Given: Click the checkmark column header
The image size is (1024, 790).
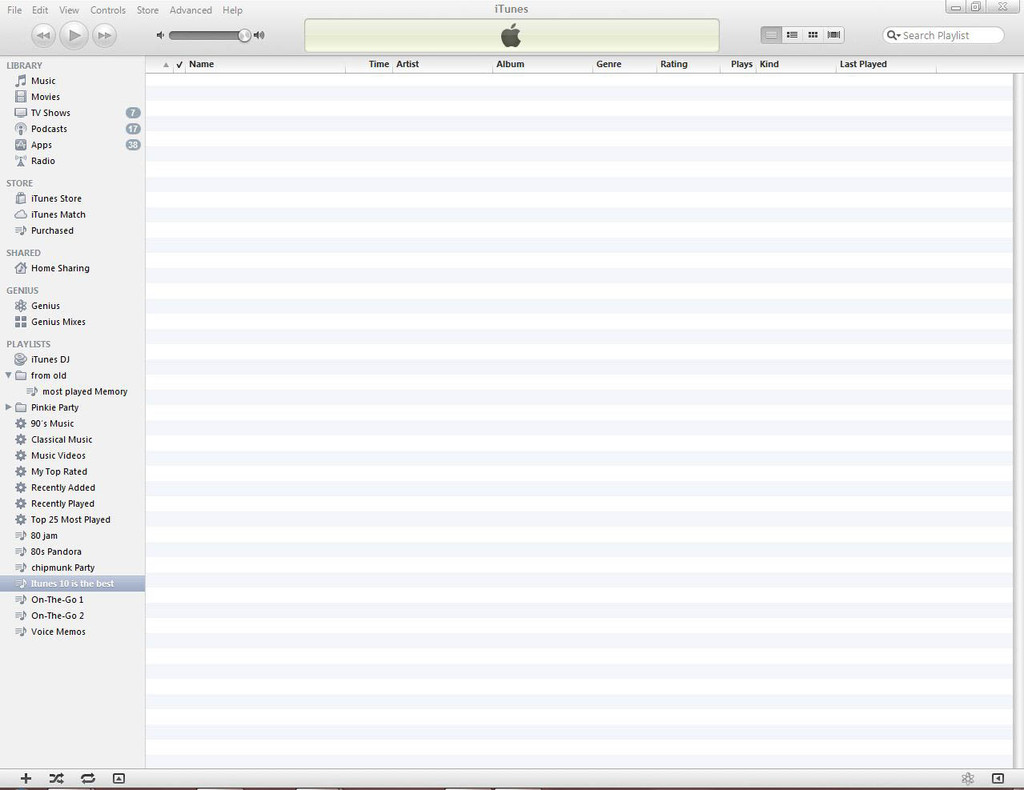Looking at the screenshot, I should pos(180,65).
